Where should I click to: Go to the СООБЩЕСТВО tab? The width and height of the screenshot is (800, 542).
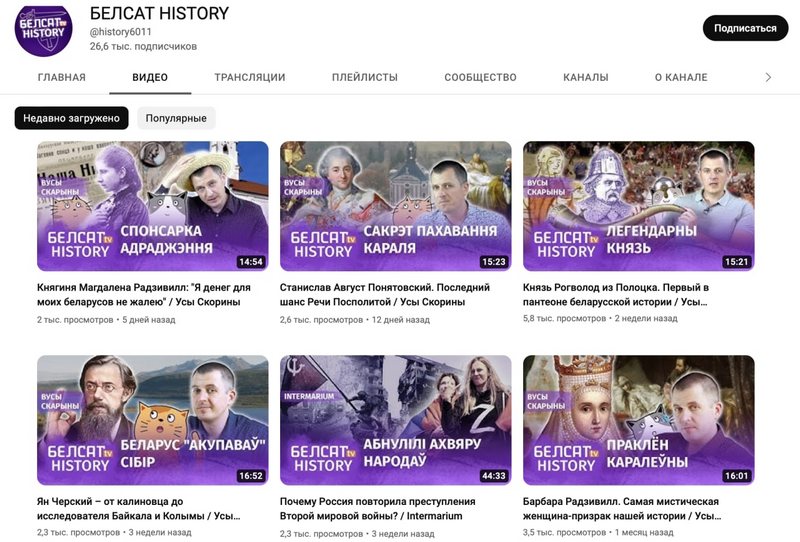click(x=480, y=78)
